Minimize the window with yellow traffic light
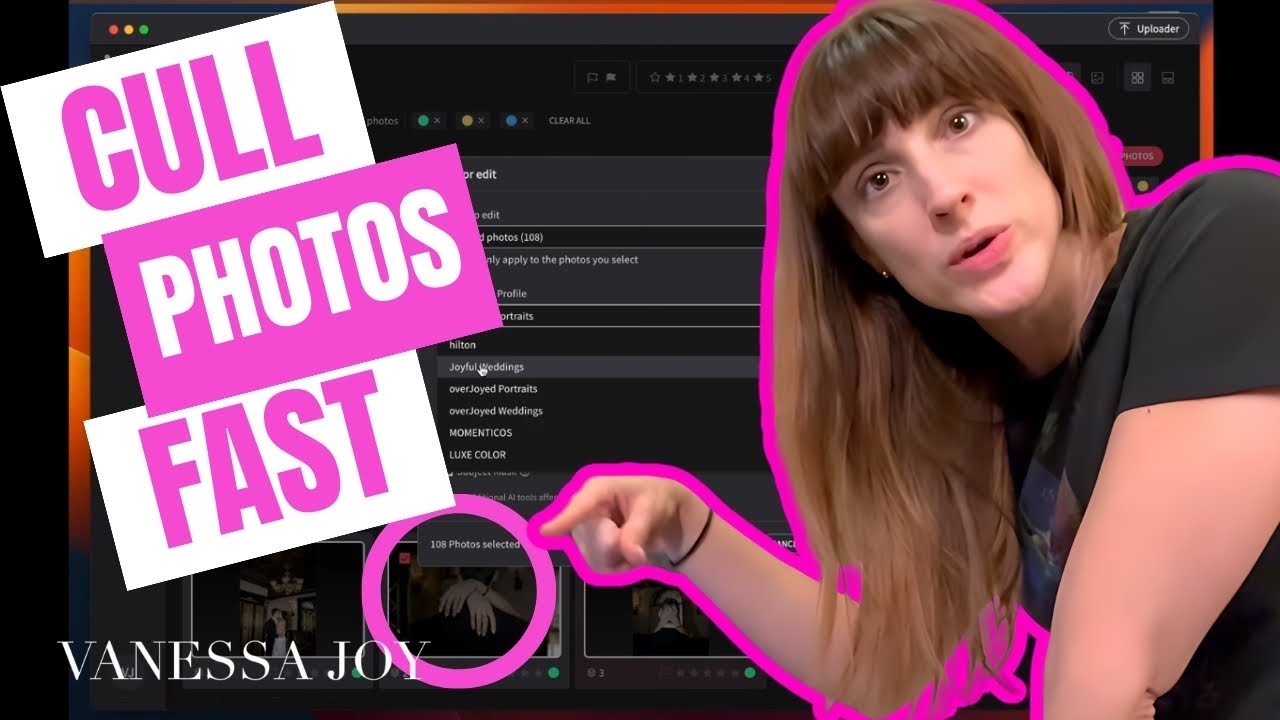This screenshot has height=720, width=1280. [129, 30]
